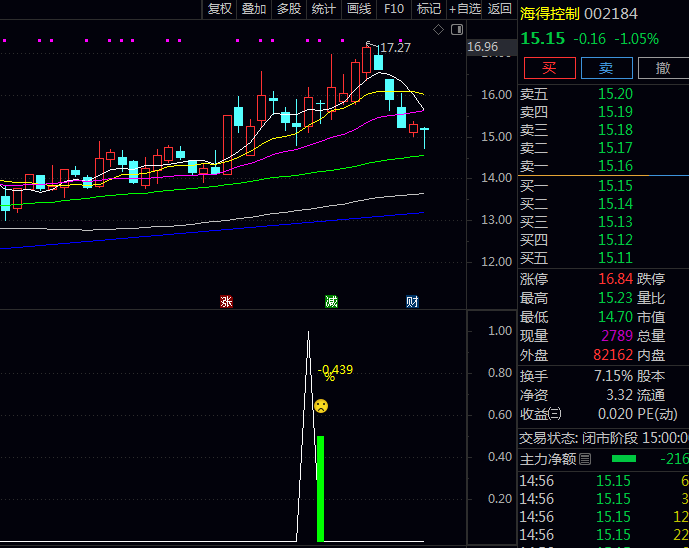Add stock to watchlist with +自选

pos(465,9)
